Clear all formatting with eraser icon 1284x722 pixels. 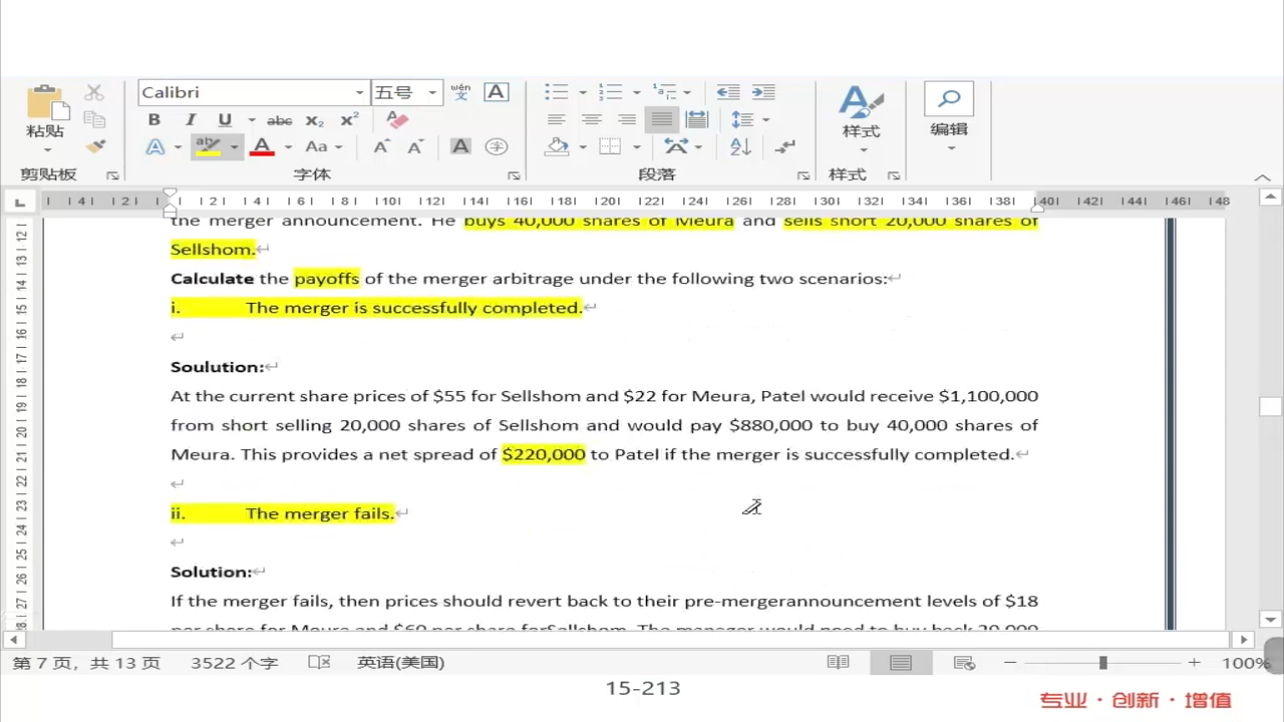pos(397,120)
